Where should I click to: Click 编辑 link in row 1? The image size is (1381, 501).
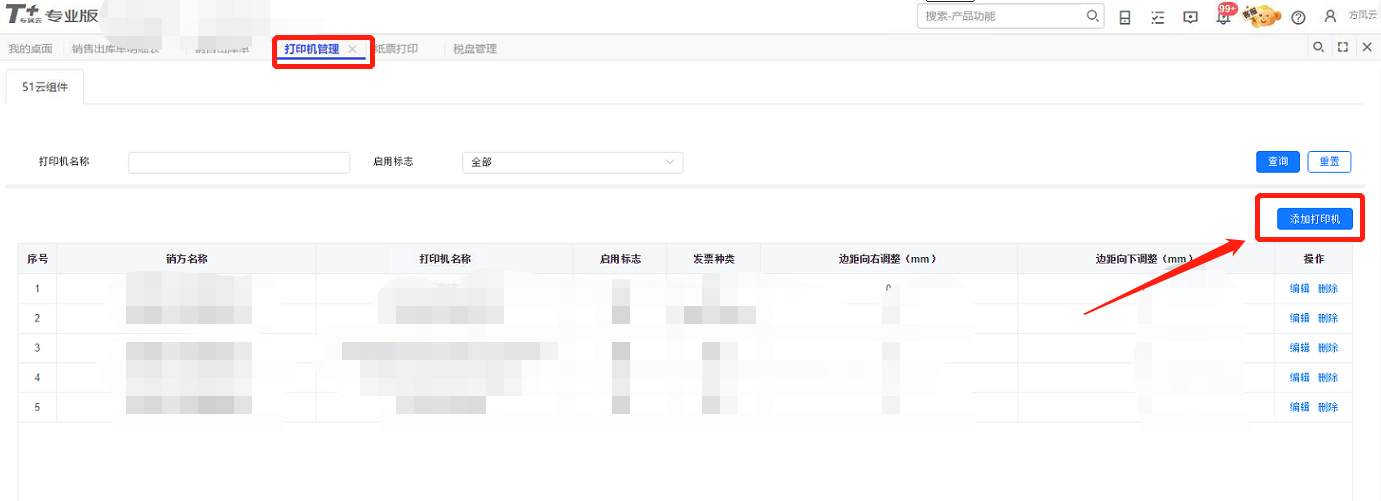1299,289
